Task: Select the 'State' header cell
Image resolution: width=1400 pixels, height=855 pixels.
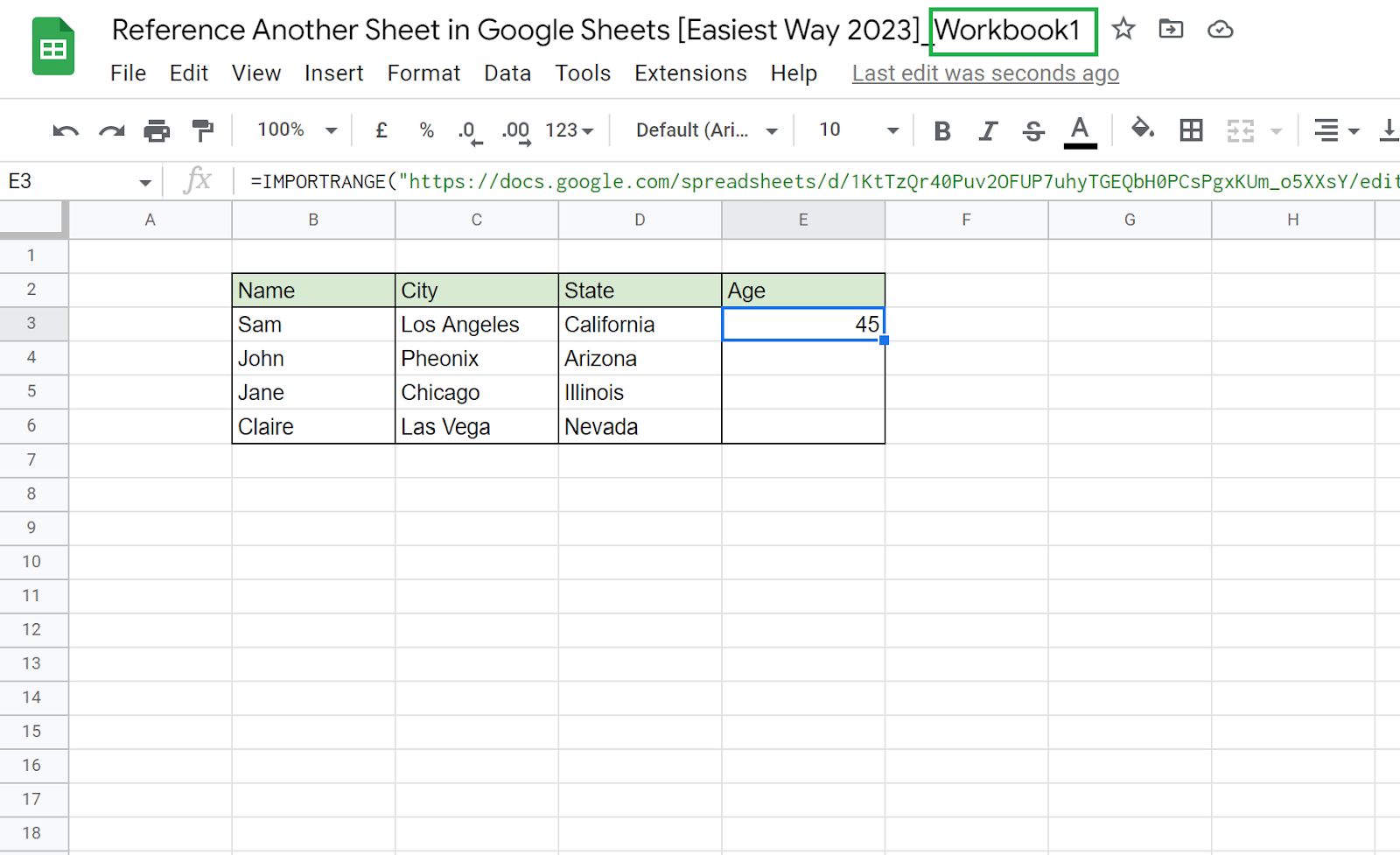Action: coord(640,291)
